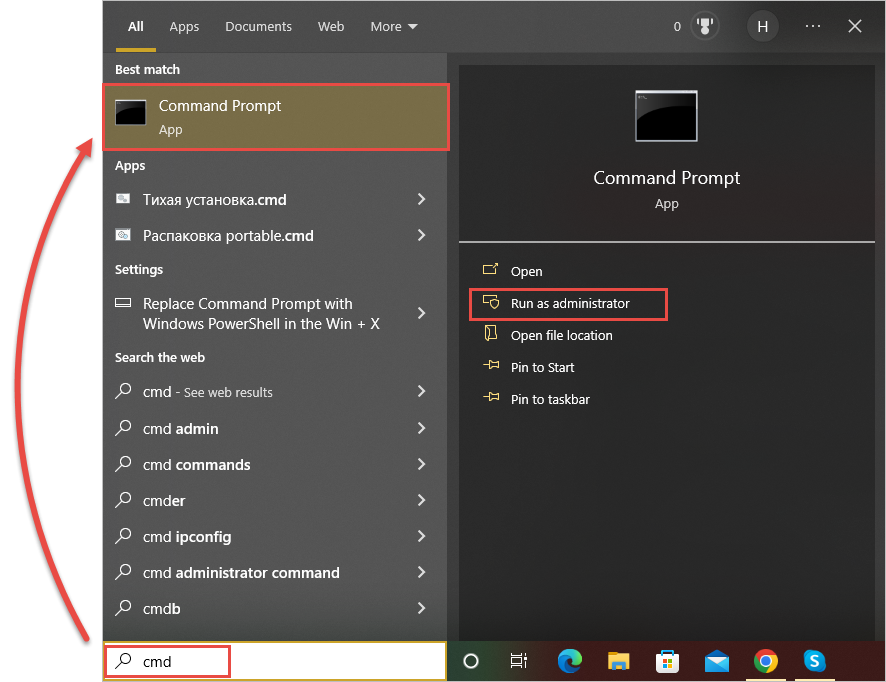
Task: Expand arrow next to Тихая установка.cmd
Action: [x=421, y=199]
